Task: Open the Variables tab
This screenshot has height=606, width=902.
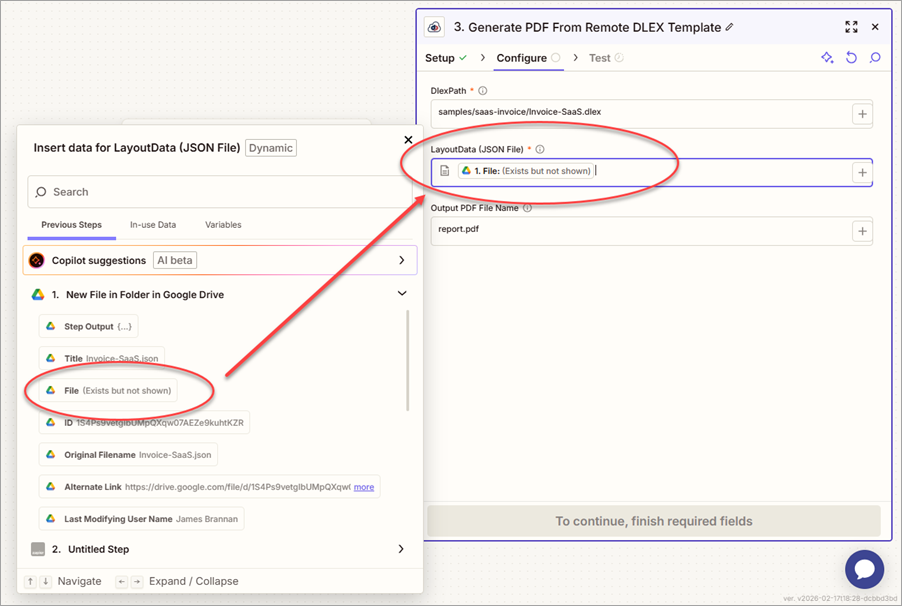Action: click(223, 225)
